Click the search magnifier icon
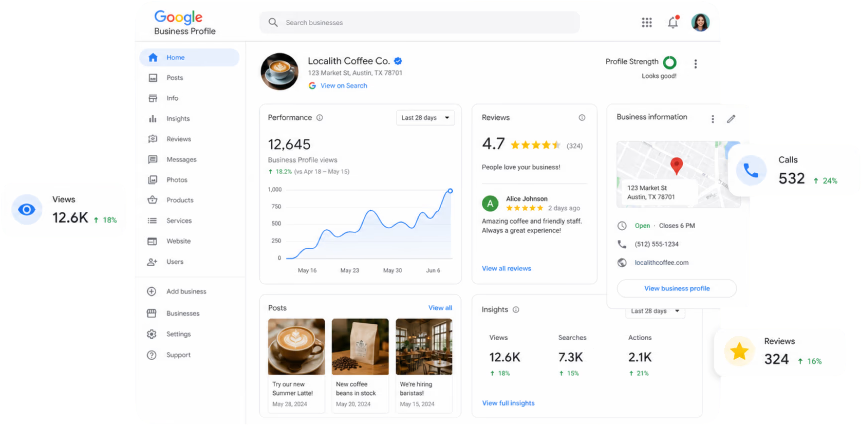This screenshot has height=426, width=862. click(x=273, y=23)
